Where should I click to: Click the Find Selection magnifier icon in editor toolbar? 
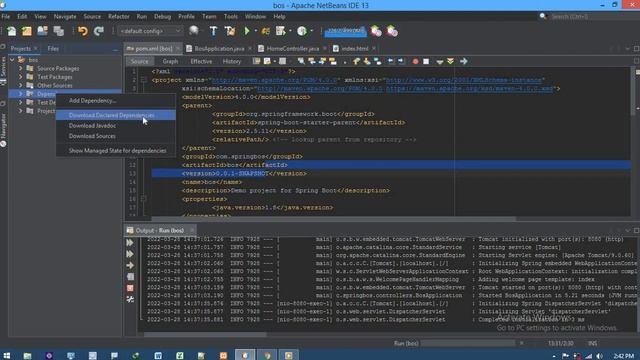point(301,61)
